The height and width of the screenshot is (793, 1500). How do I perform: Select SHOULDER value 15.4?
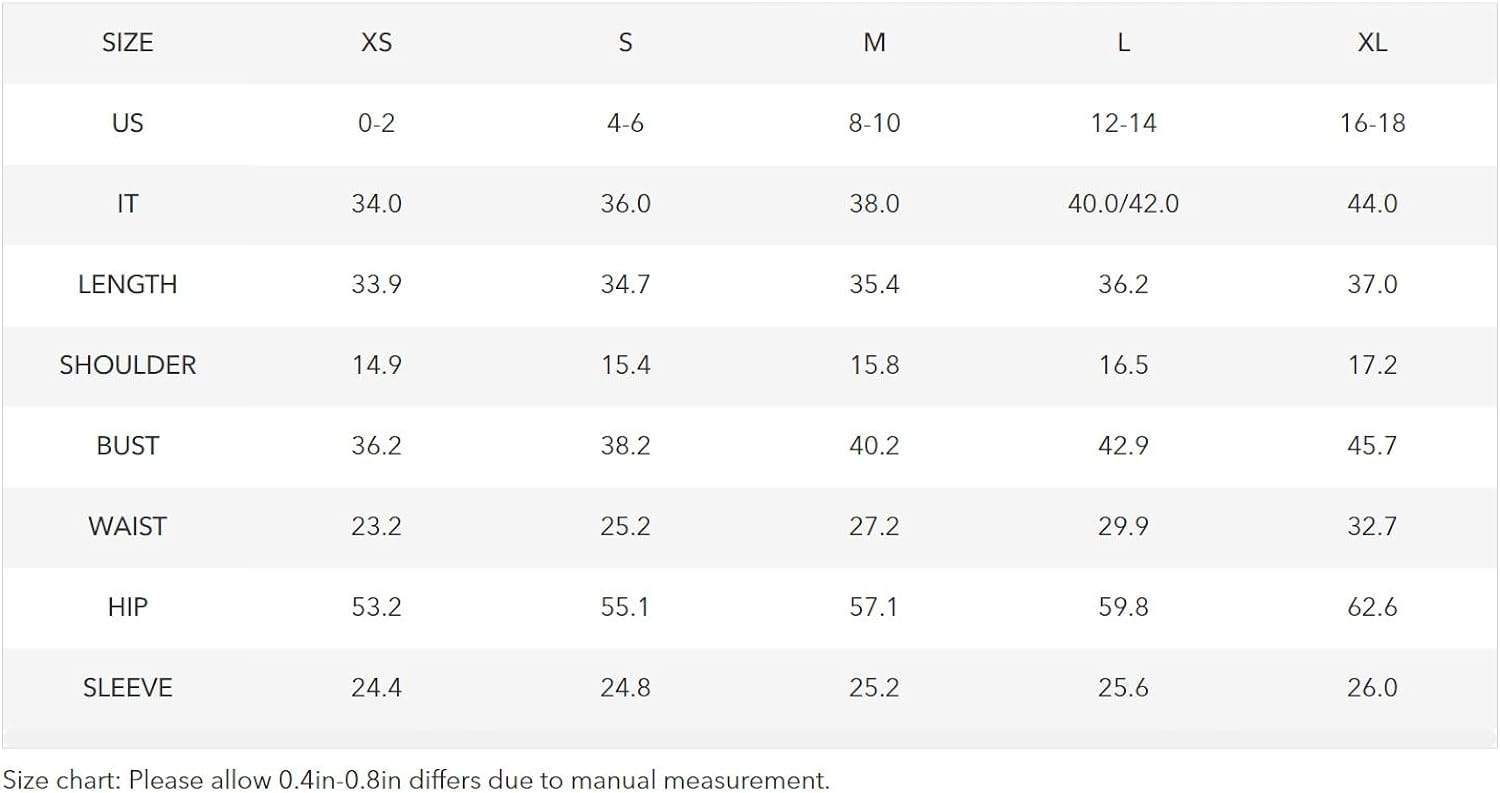click(625, 365)
